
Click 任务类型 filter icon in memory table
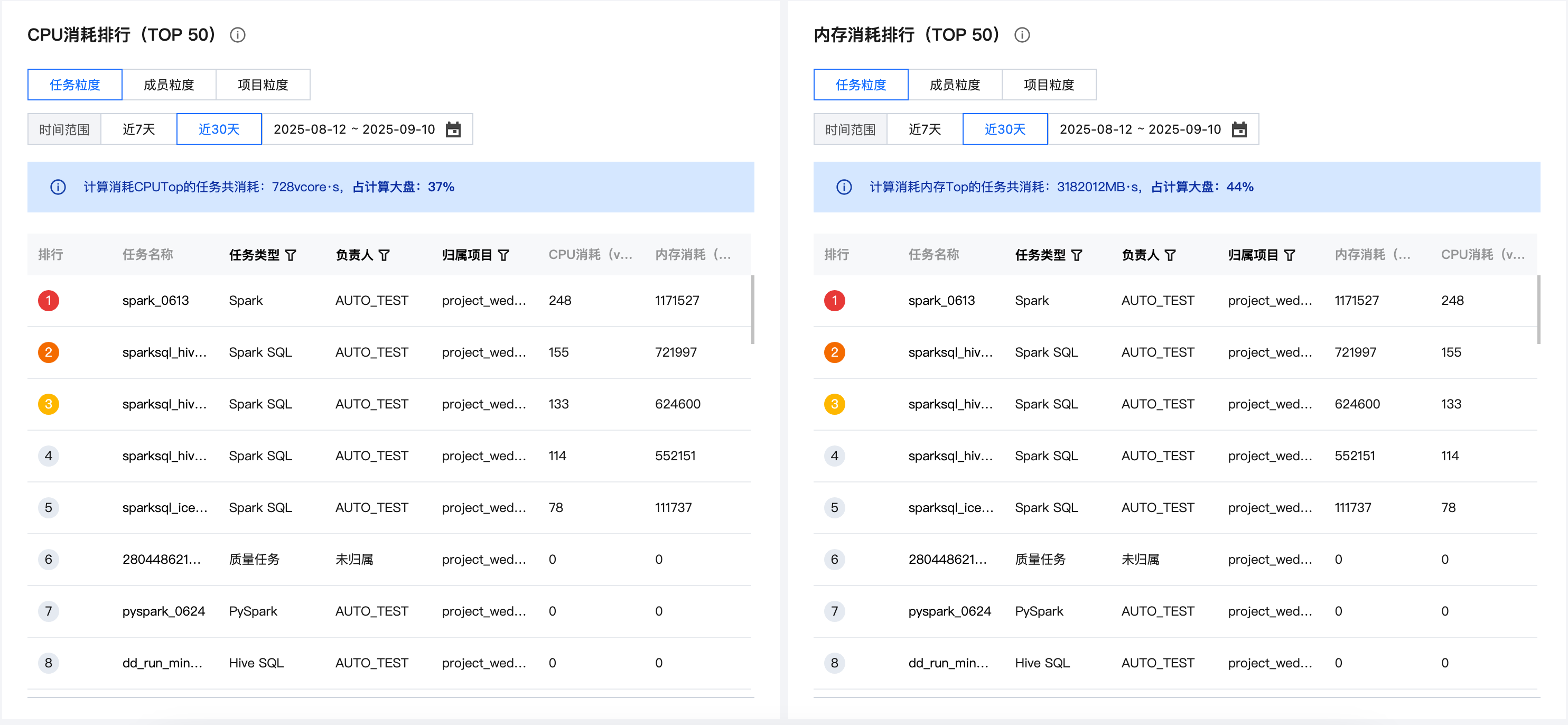[x=1077, y=255]
